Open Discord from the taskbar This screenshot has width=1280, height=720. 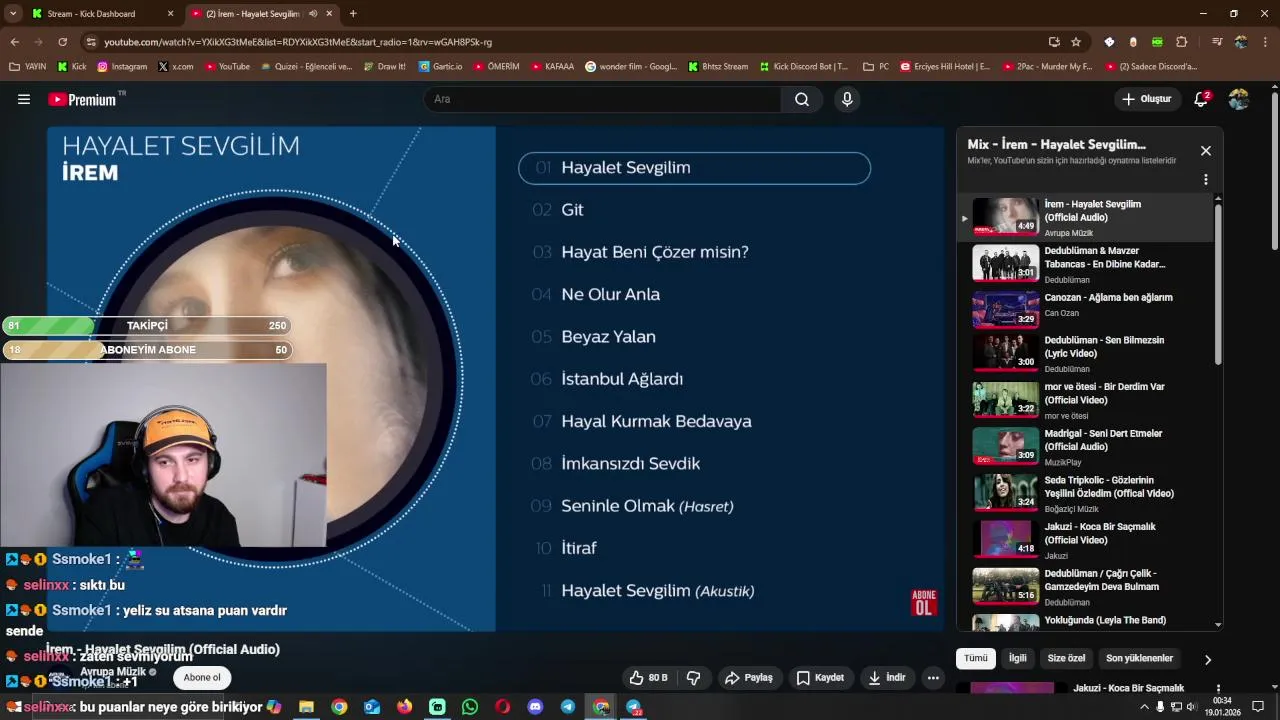(535, 707)
